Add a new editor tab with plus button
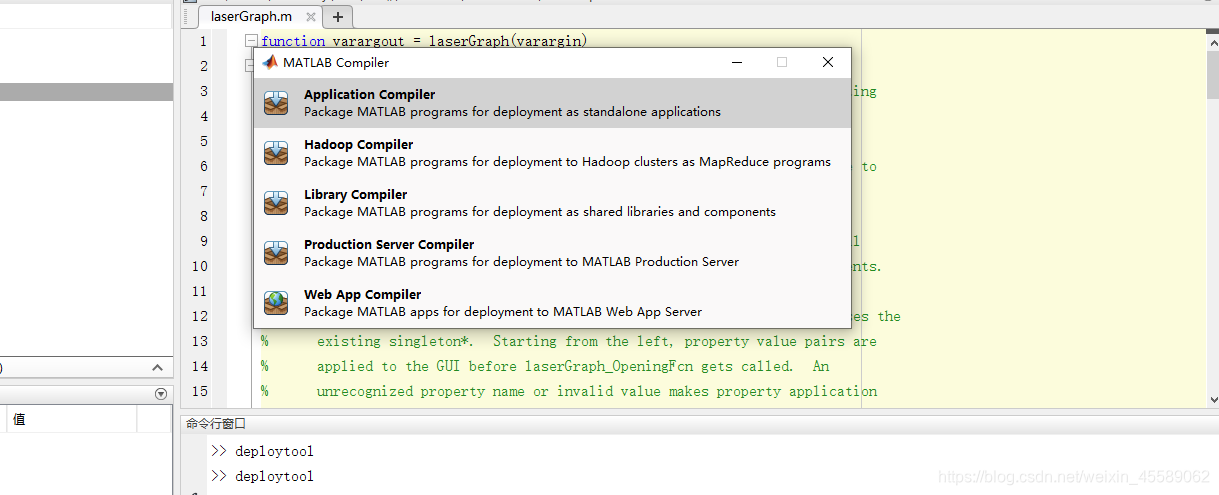This screenshot has width=1219, height=495. (338, 17)
